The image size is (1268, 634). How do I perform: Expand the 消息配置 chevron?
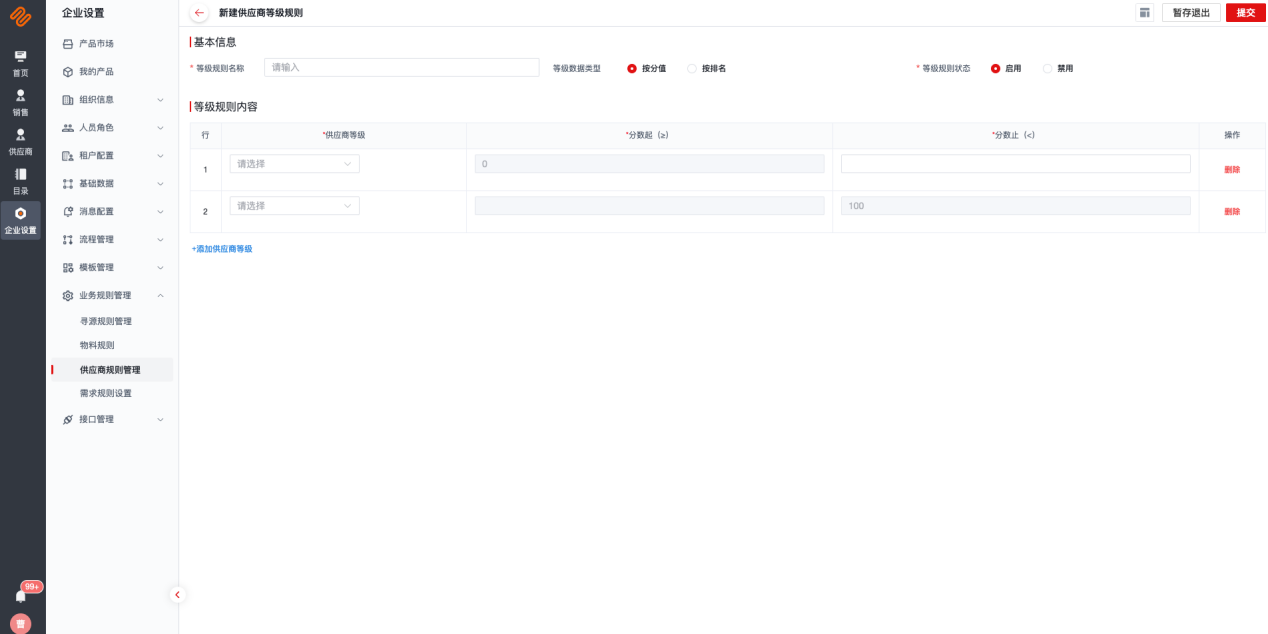pos(160,212)
